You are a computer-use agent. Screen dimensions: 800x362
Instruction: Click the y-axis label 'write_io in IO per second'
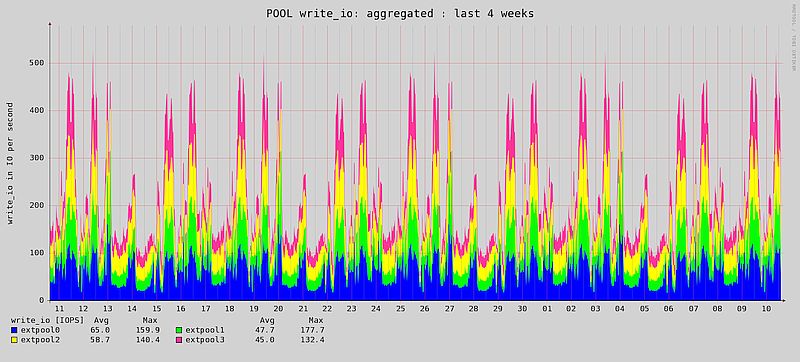coord(10,163)
